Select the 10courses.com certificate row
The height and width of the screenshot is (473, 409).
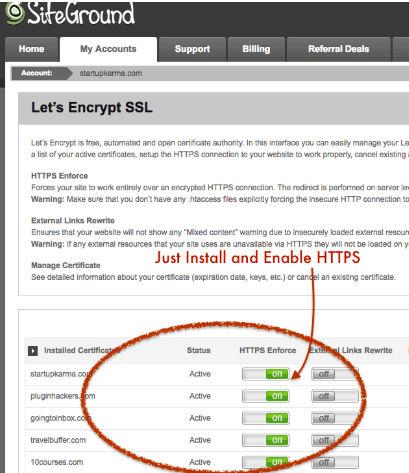[x=217, y=462]
